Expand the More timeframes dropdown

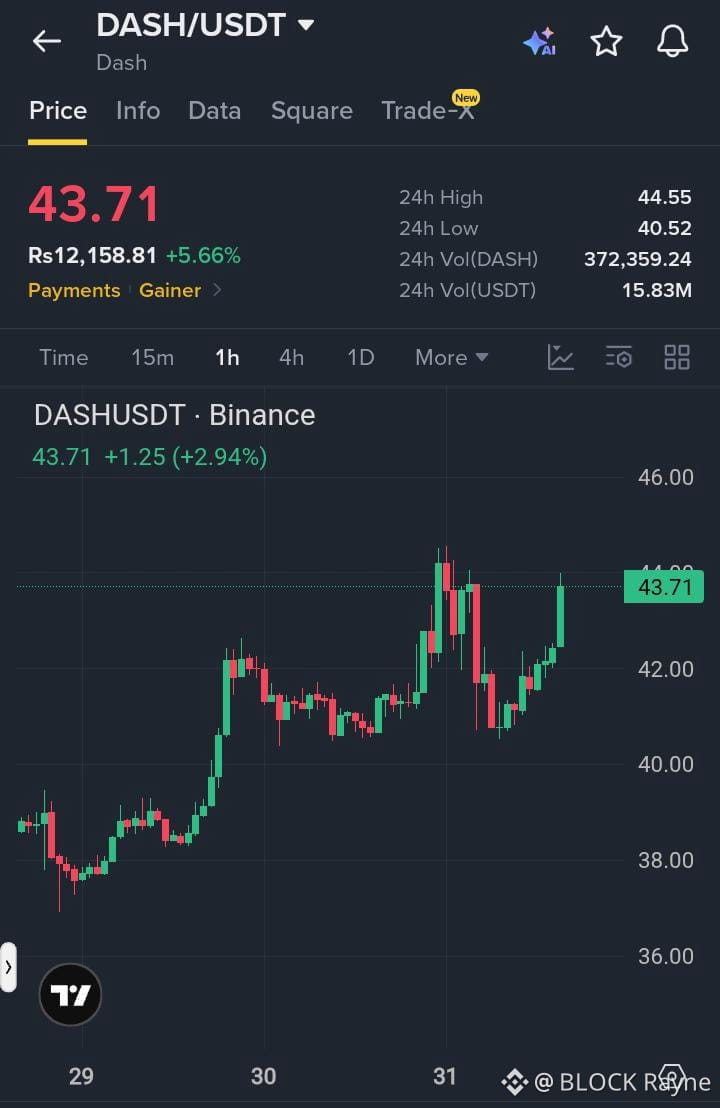pos(452,358)
